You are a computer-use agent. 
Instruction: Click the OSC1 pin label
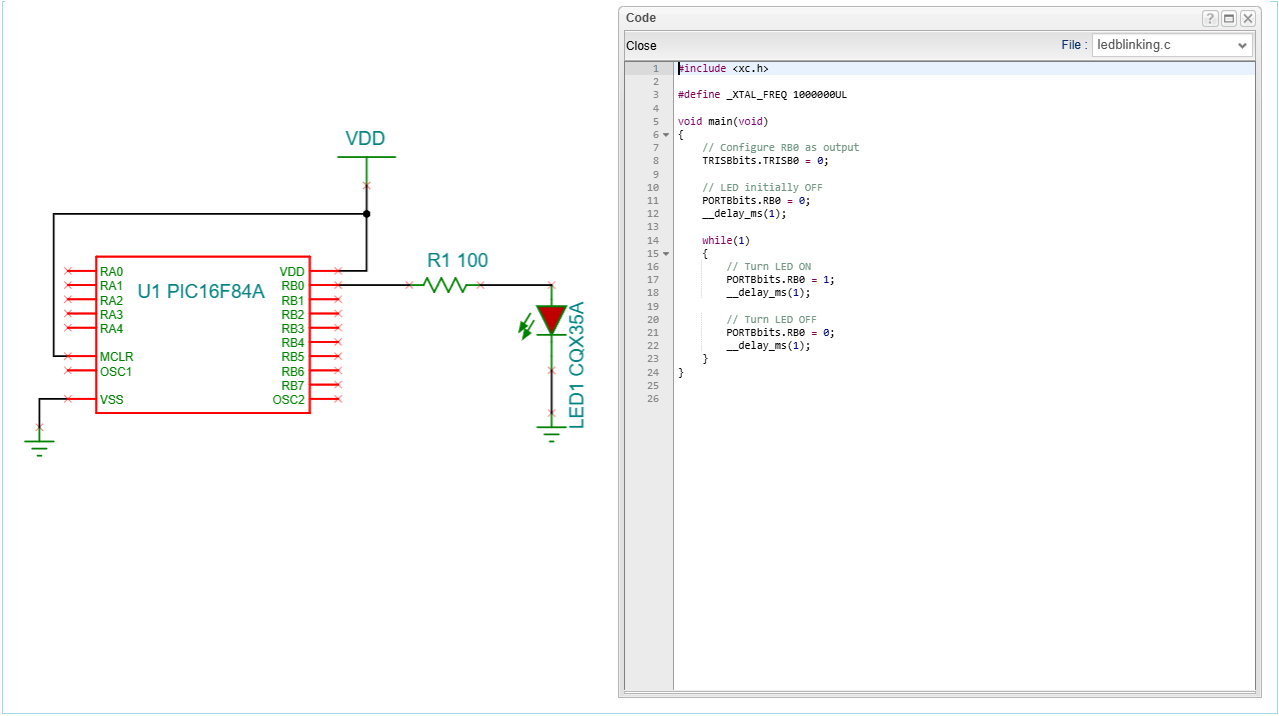click(116, 372)
